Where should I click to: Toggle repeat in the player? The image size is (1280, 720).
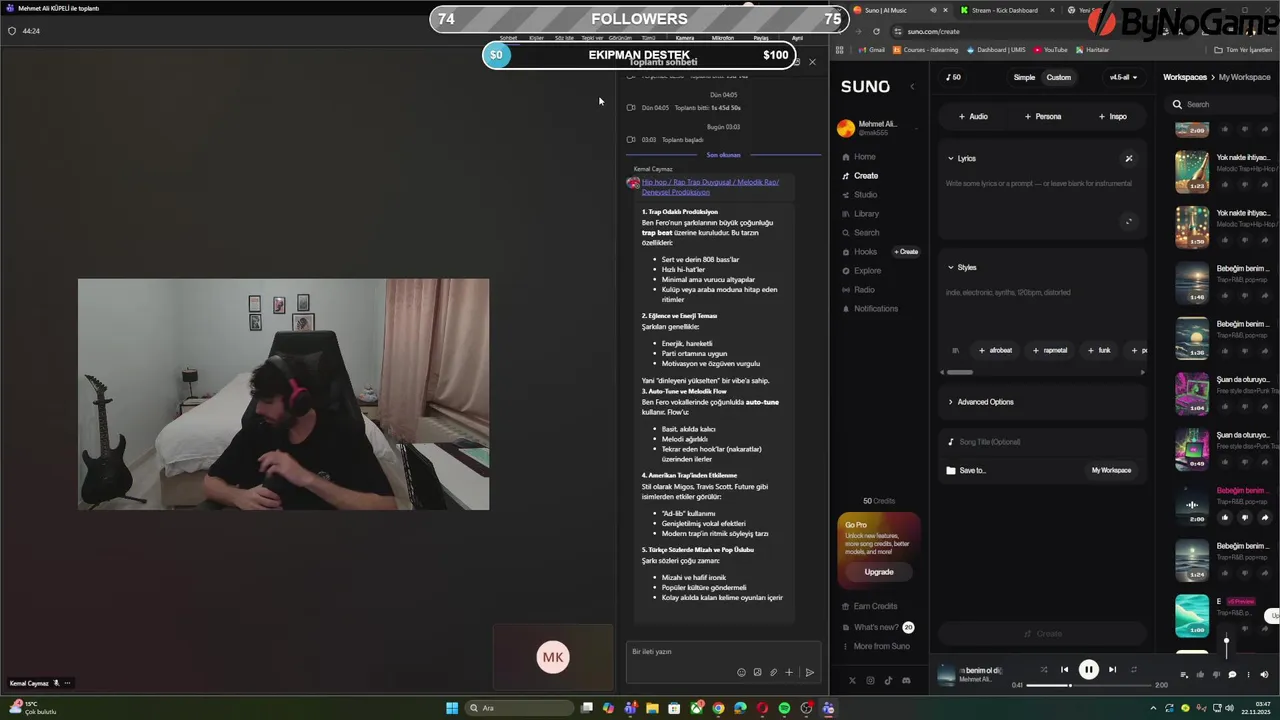point(1134,670)
